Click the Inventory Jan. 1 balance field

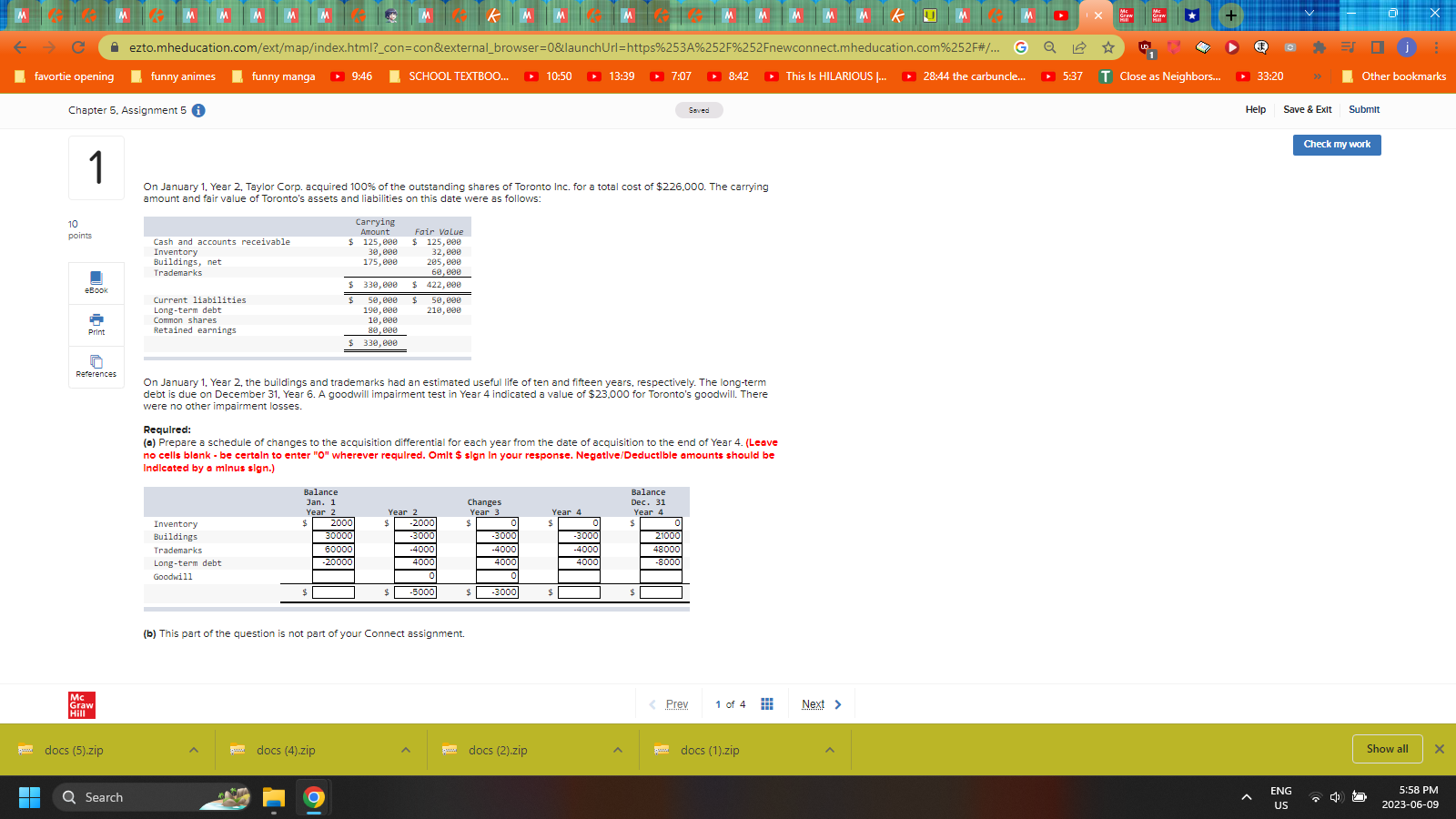pyautogui.click(x=333, y=523)
